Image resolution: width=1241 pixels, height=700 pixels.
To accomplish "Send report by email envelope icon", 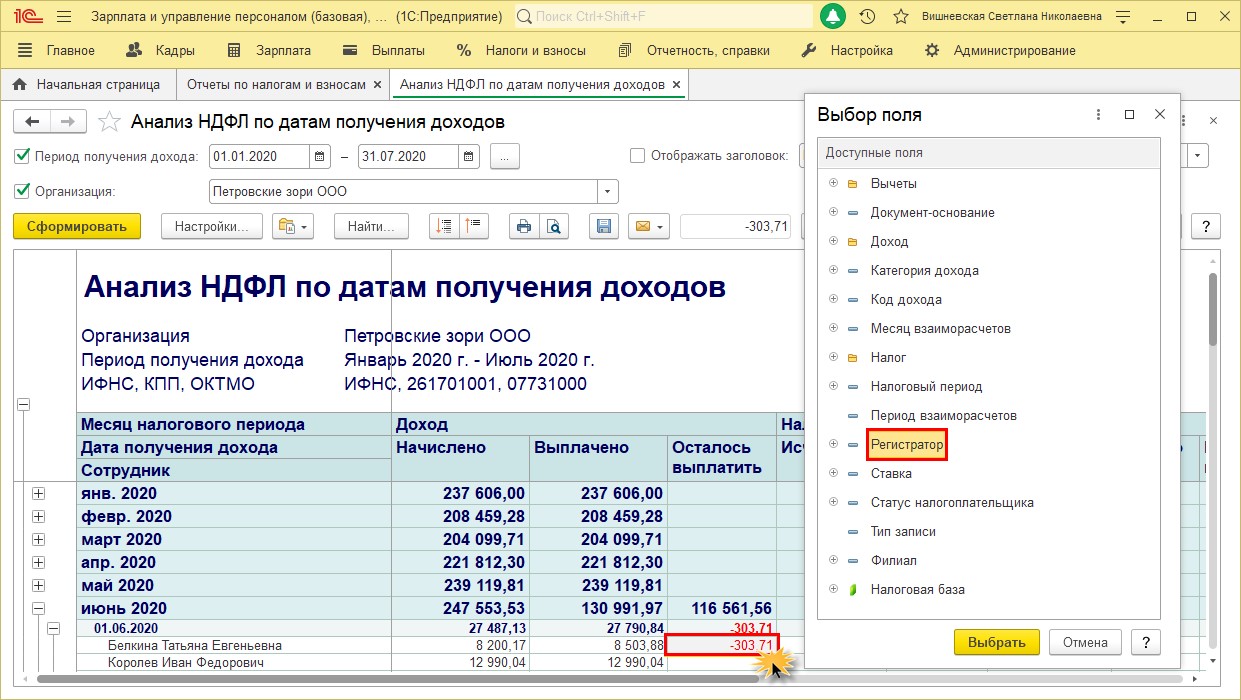I will 648,227.
